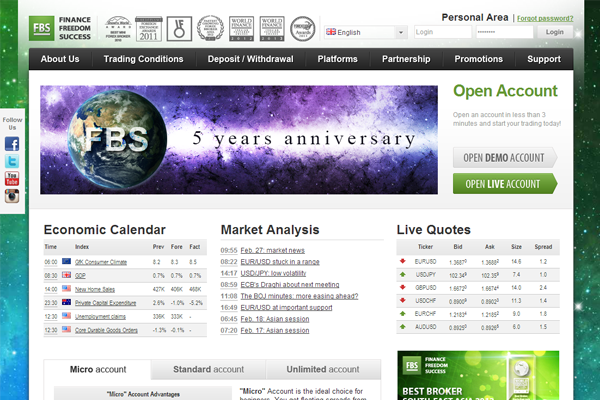Click UK flag beside GDP row

click(67, 275)
